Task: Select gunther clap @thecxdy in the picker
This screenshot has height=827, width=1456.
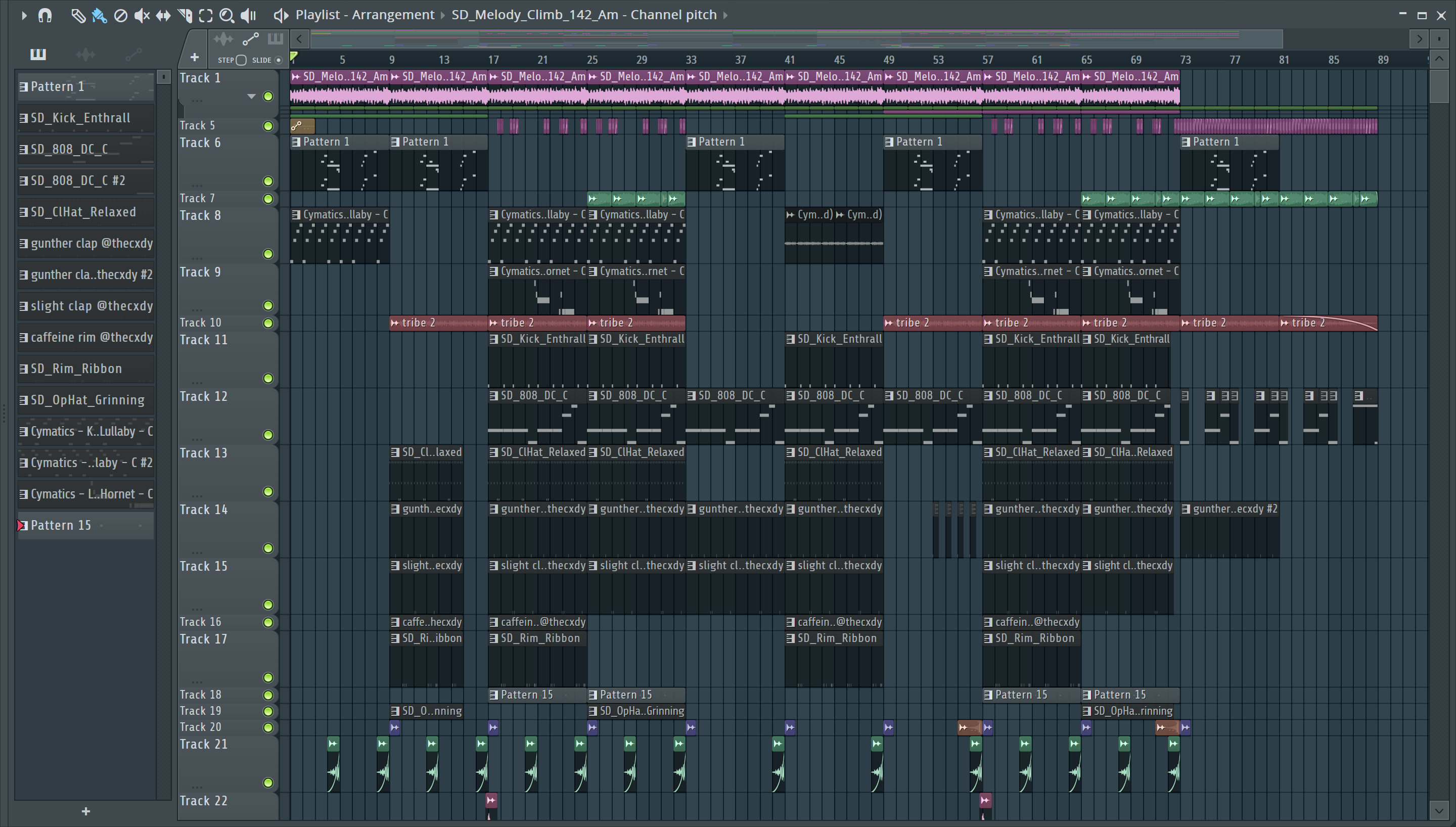Action: click(x=86, y=243)
